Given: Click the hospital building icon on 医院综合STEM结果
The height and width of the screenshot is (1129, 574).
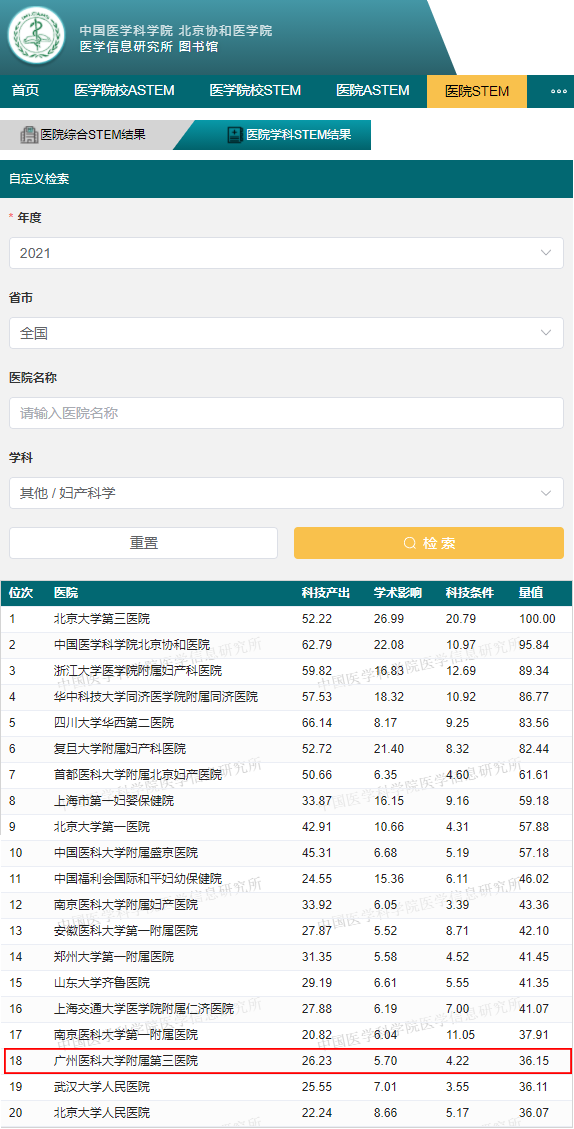Looking at the screenshot, I should point(29,135).
